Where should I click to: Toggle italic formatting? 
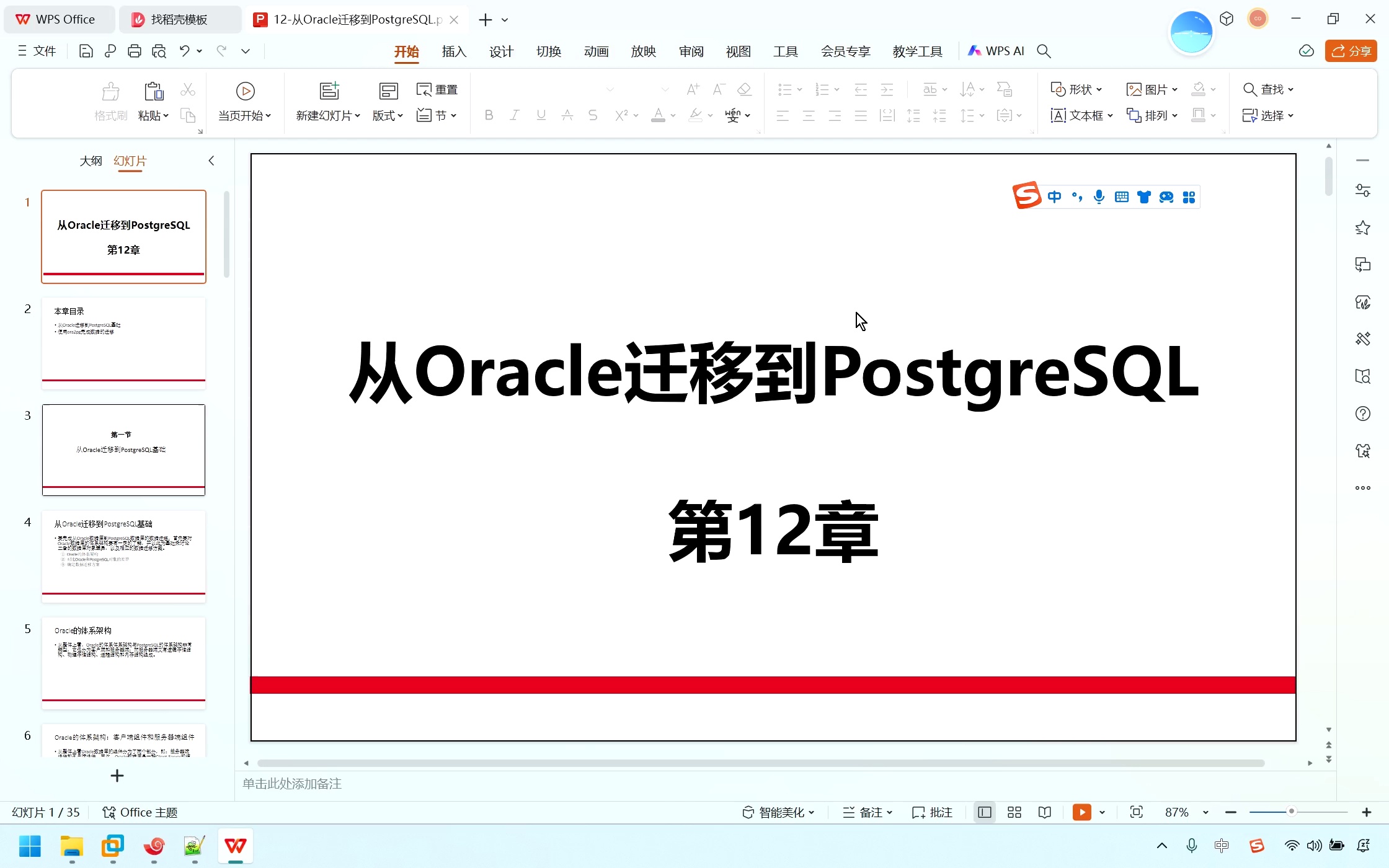[x=515, y=115]
